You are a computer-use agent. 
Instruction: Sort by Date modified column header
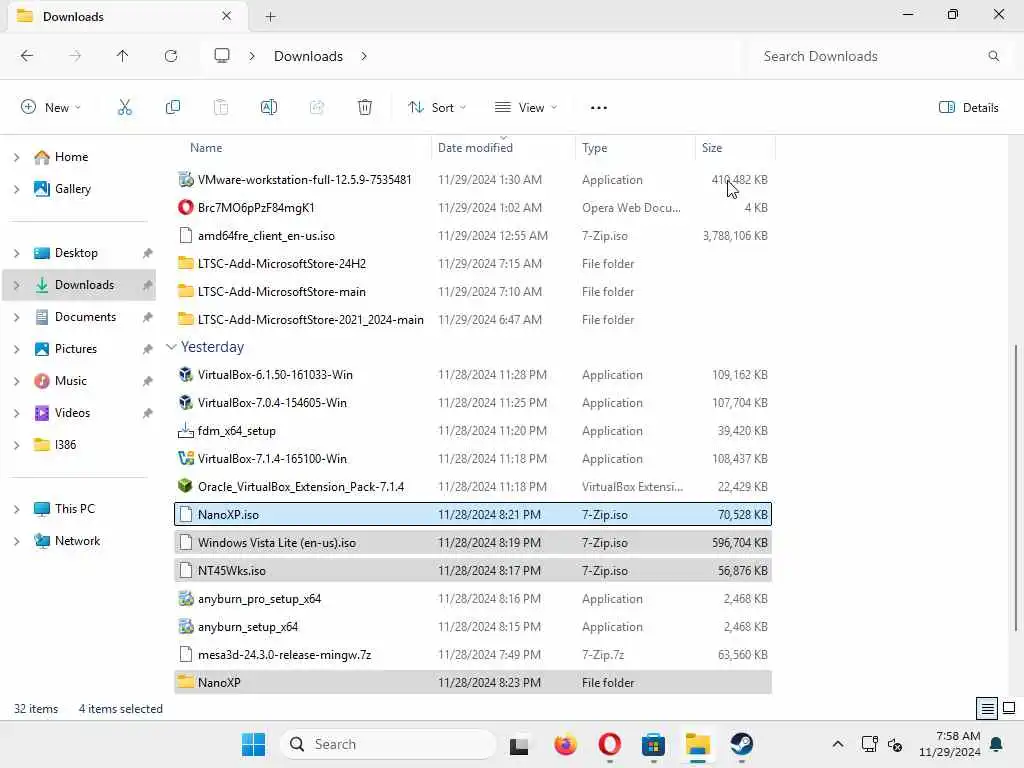coord(475,148)
